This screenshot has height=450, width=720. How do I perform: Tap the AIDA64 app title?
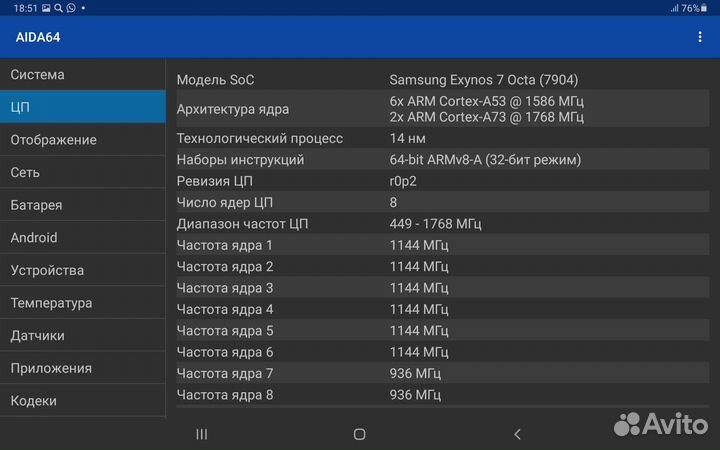[x=38, y=37]
